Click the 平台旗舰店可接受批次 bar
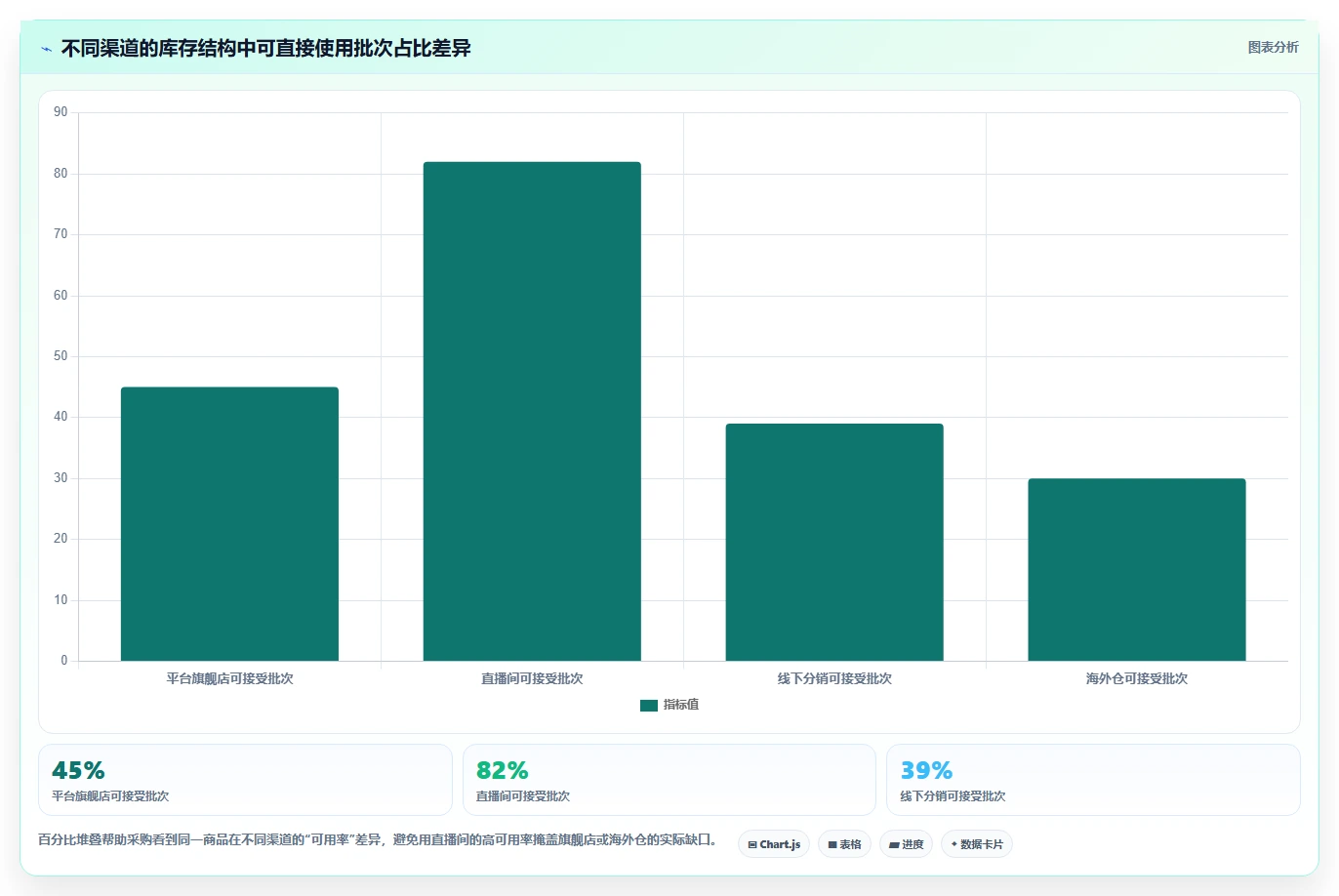The image size is (1339, 896). coord(229,524)
